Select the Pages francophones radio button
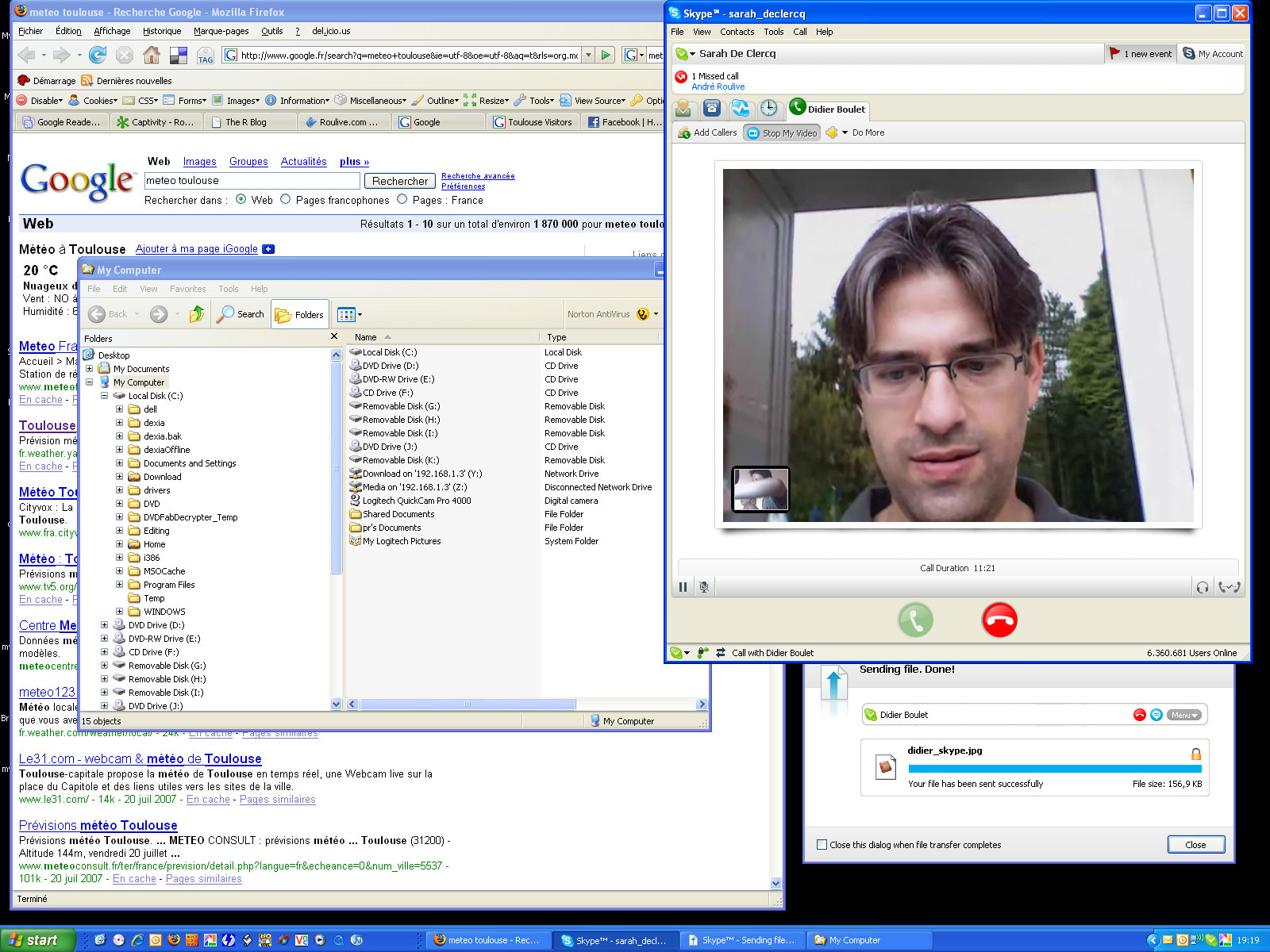Viewport: 1270px width, 952px height. (x=286, y=200)
